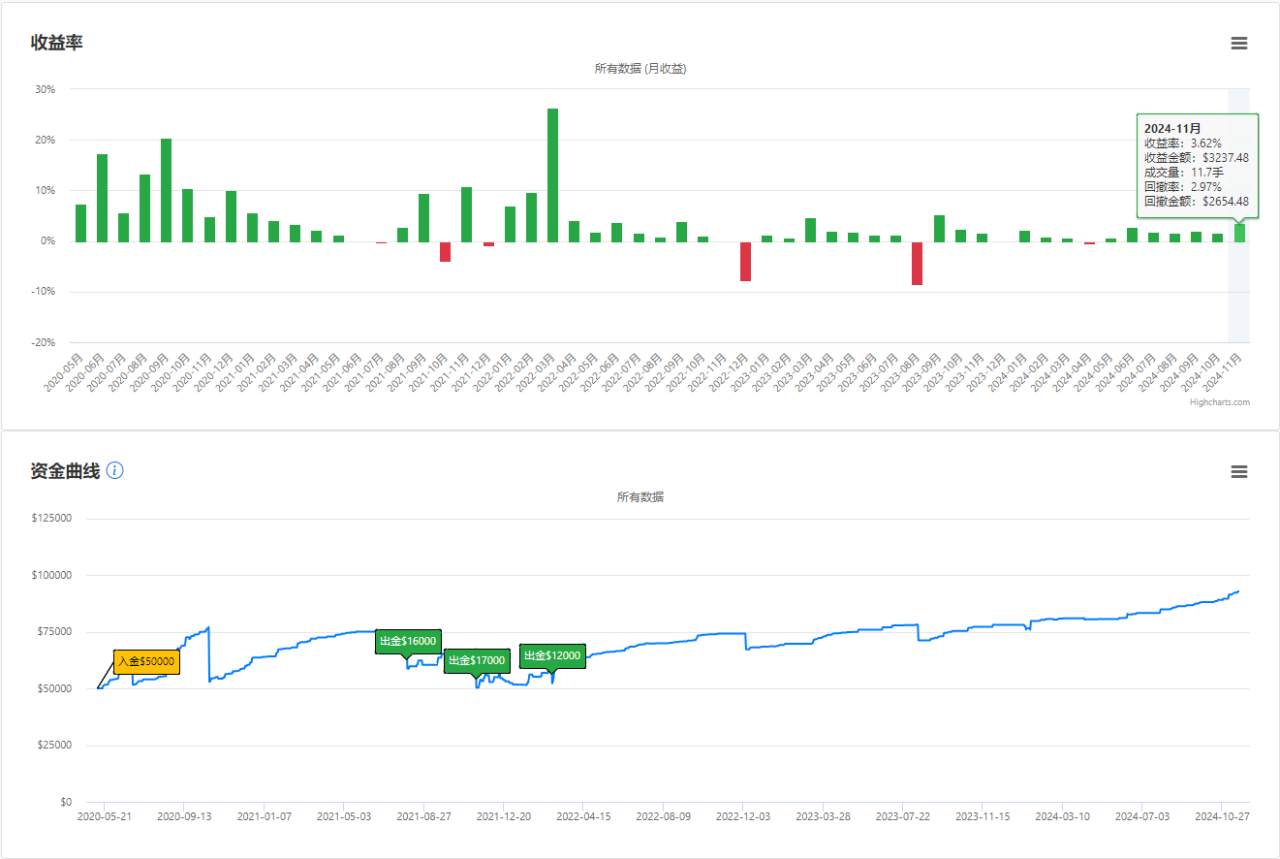The width and height of the screenshot is (1280, 859).
Task: Open the Highcharts.com credit link
Action: 1220,402
